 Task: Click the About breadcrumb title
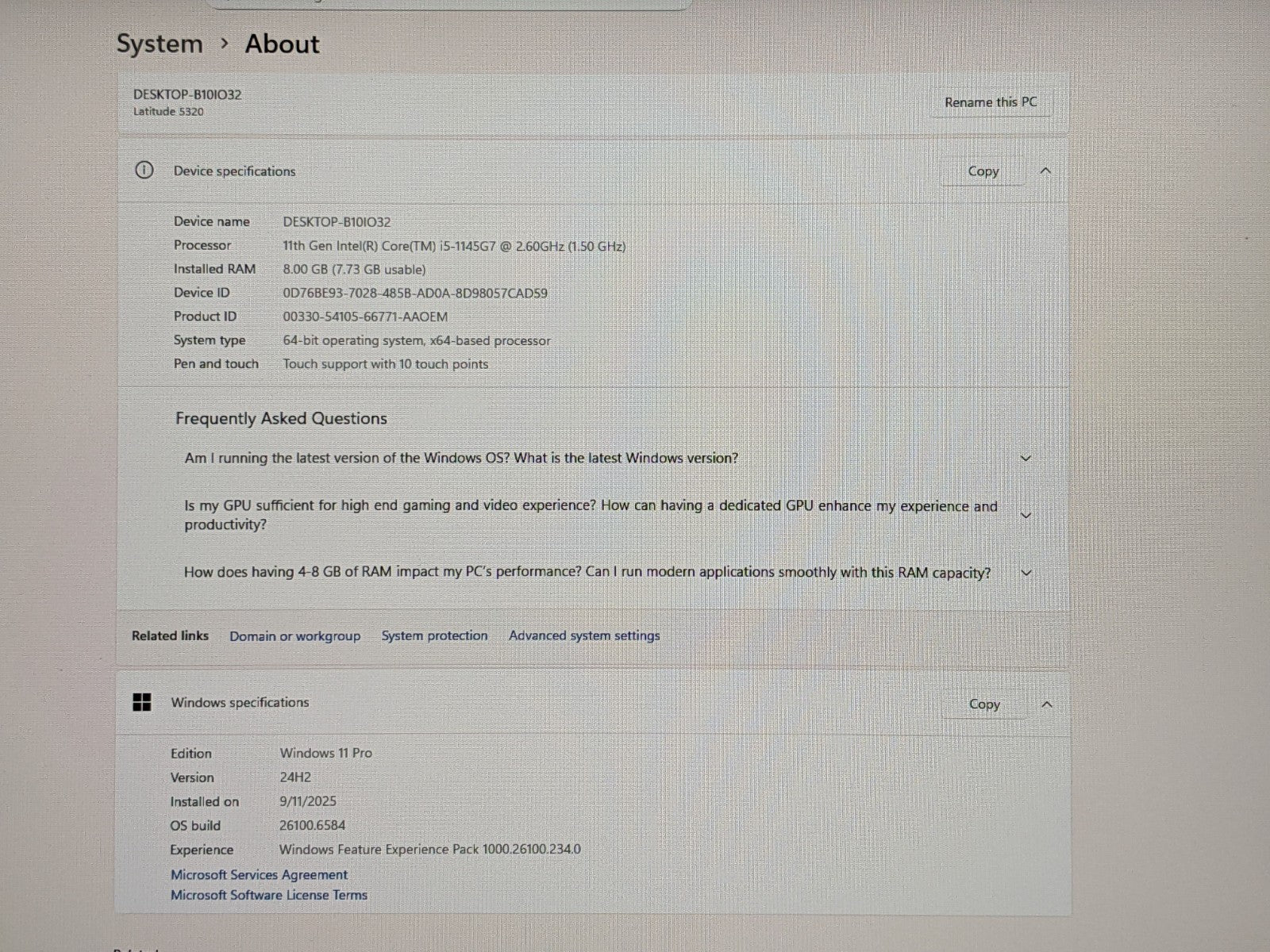point(282,44)
